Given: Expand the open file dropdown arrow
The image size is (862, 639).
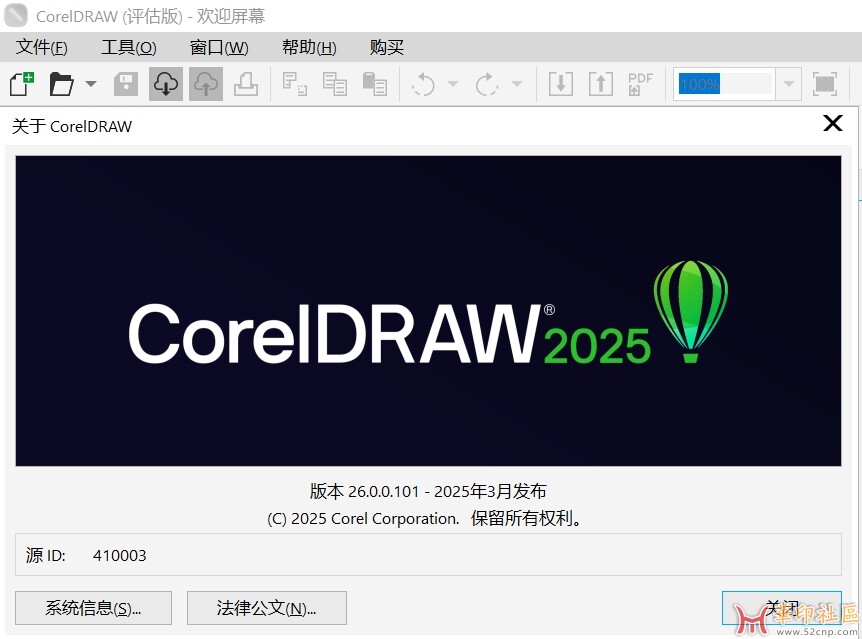Looking at the screenshot, I should pyautogui.click(x=91, y=84).
